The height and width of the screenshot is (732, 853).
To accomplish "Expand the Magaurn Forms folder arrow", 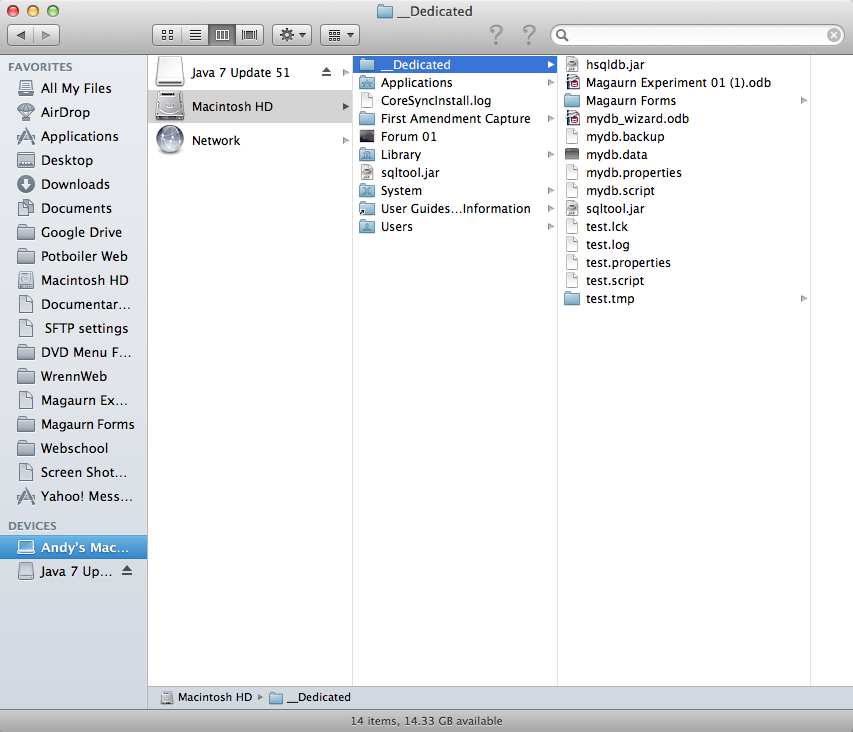I will point(804,101).
